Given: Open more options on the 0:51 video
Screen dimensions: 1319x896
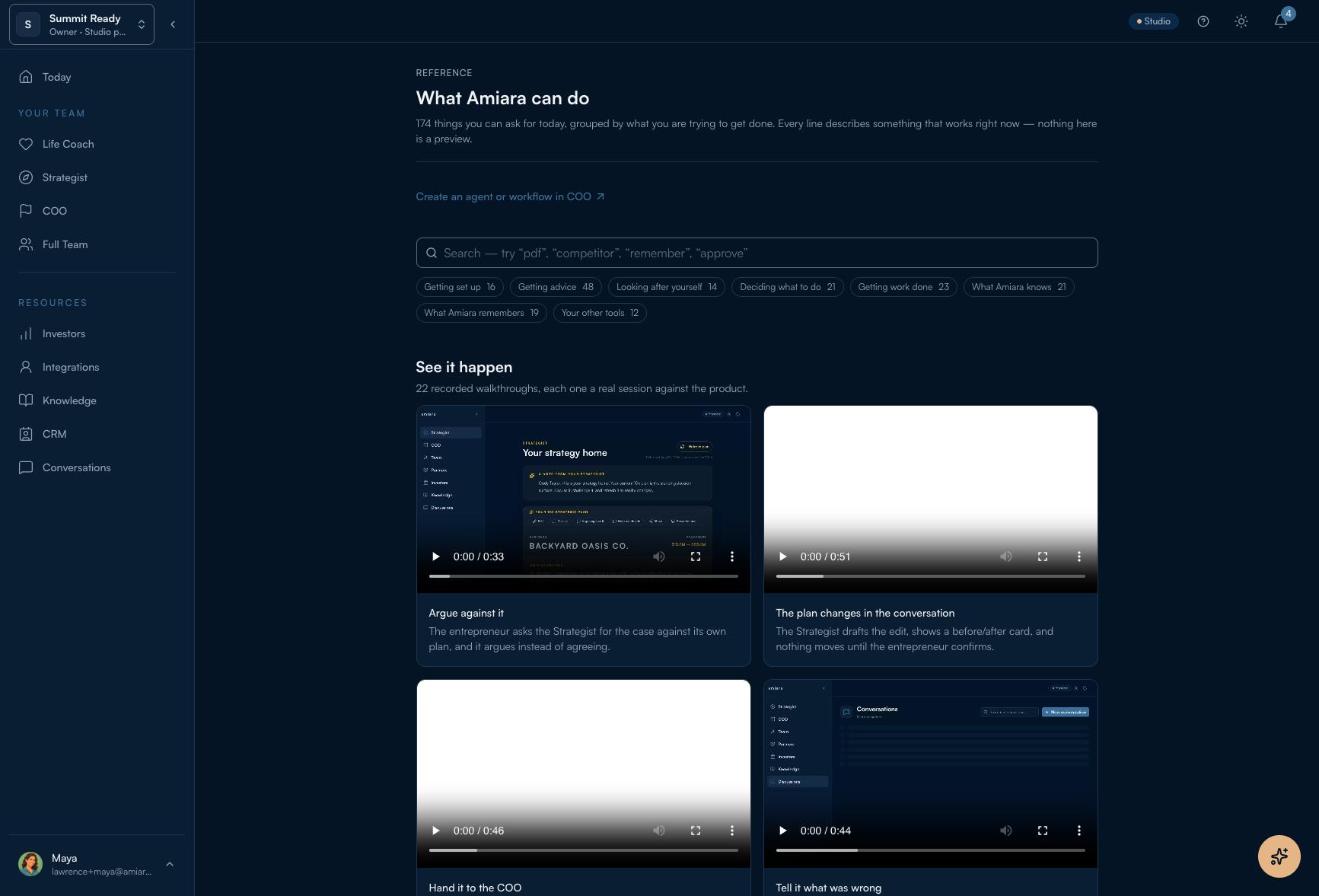Looking at the screenshot, I should 1079,556.
